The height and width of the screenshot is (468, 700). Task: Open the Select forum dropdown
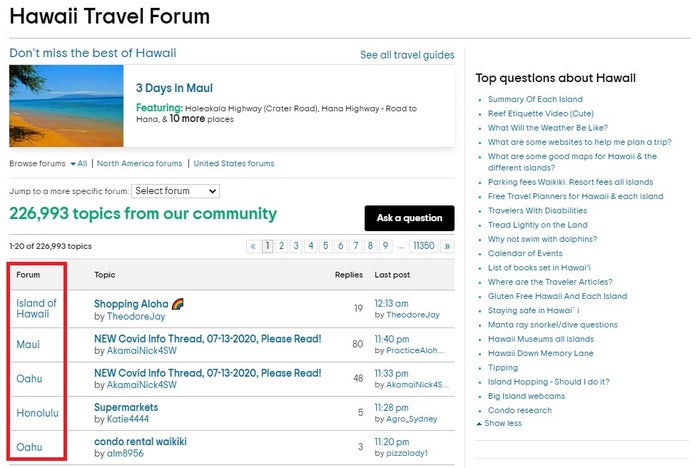(x=175, y=191)
